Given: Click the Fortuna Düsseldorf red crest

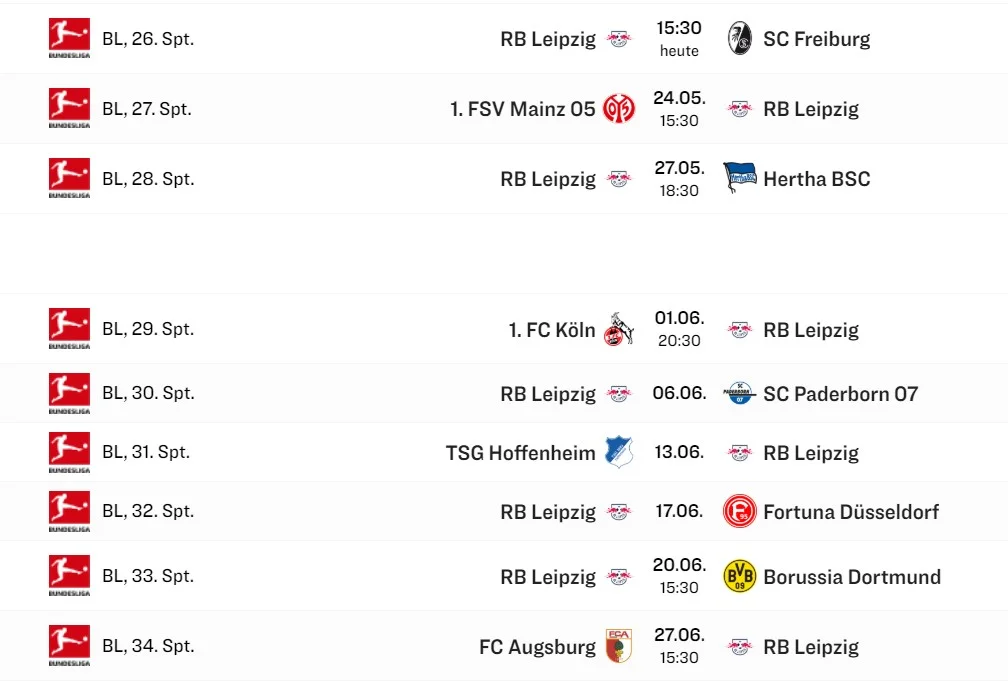Looking at the screenshot, I should 740,512.
